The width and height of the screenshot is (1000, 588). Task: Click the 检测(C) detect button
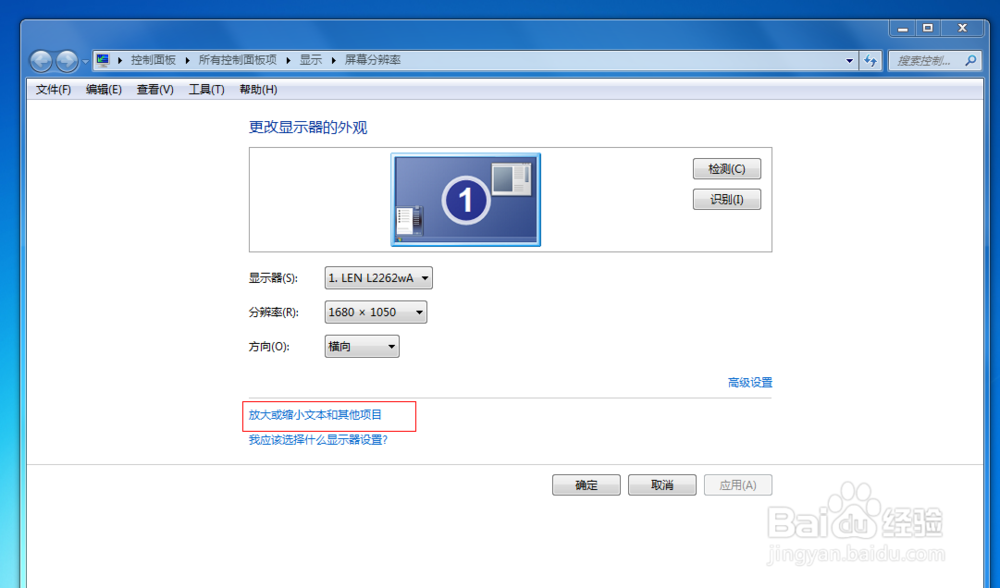pos(726,168)
